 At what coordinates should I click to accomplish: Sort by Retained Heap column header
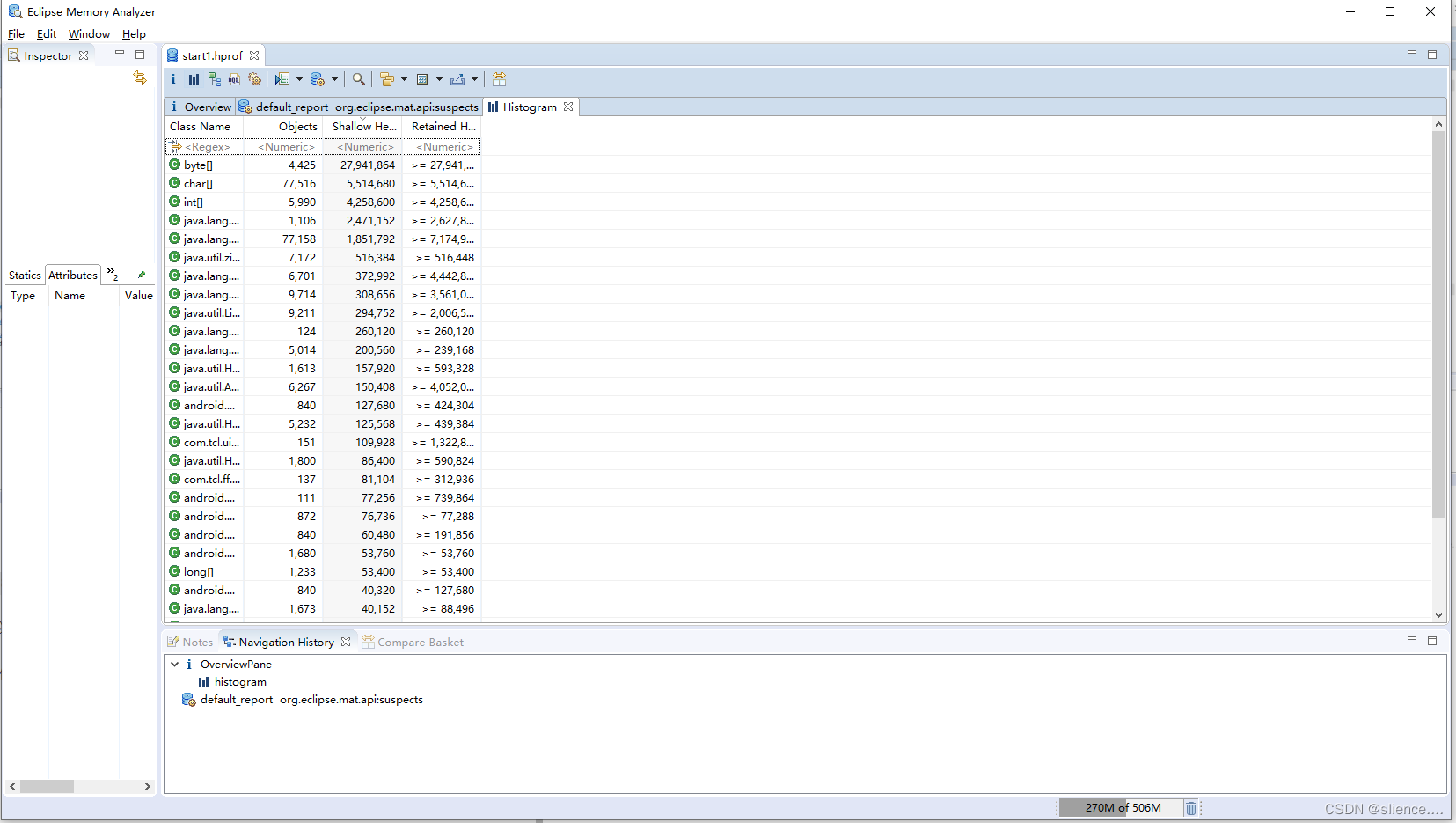[441, 127]
